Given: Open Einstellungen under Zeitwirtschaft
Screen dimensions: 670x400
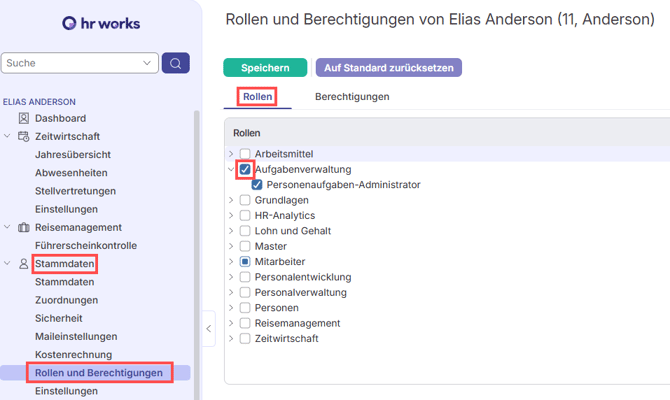Looking at the screenshot, I should coord(66,209).
